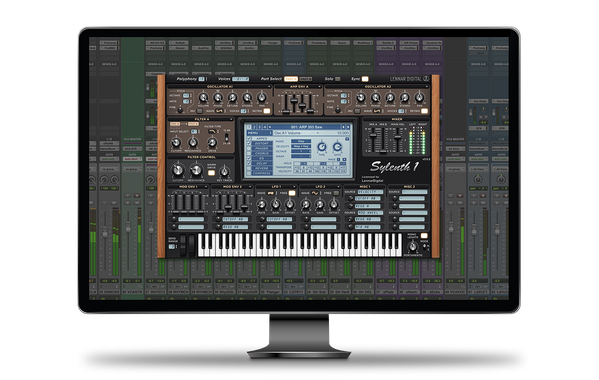
Task: Toggle the Sync button
Action: [365, 79]
